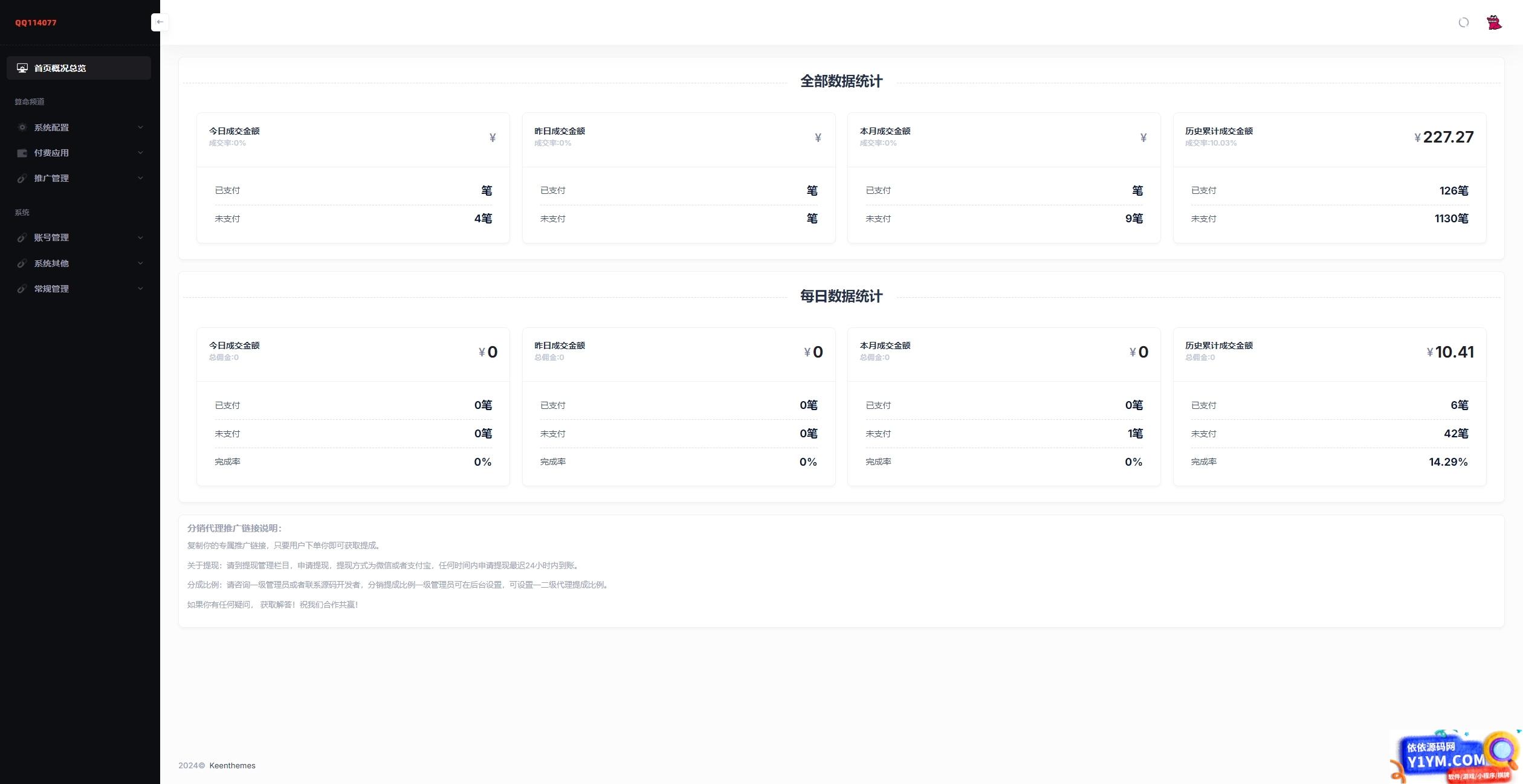Open 账号管理 account management icon
Screen dimensions: 1523x784
[22, 237]
